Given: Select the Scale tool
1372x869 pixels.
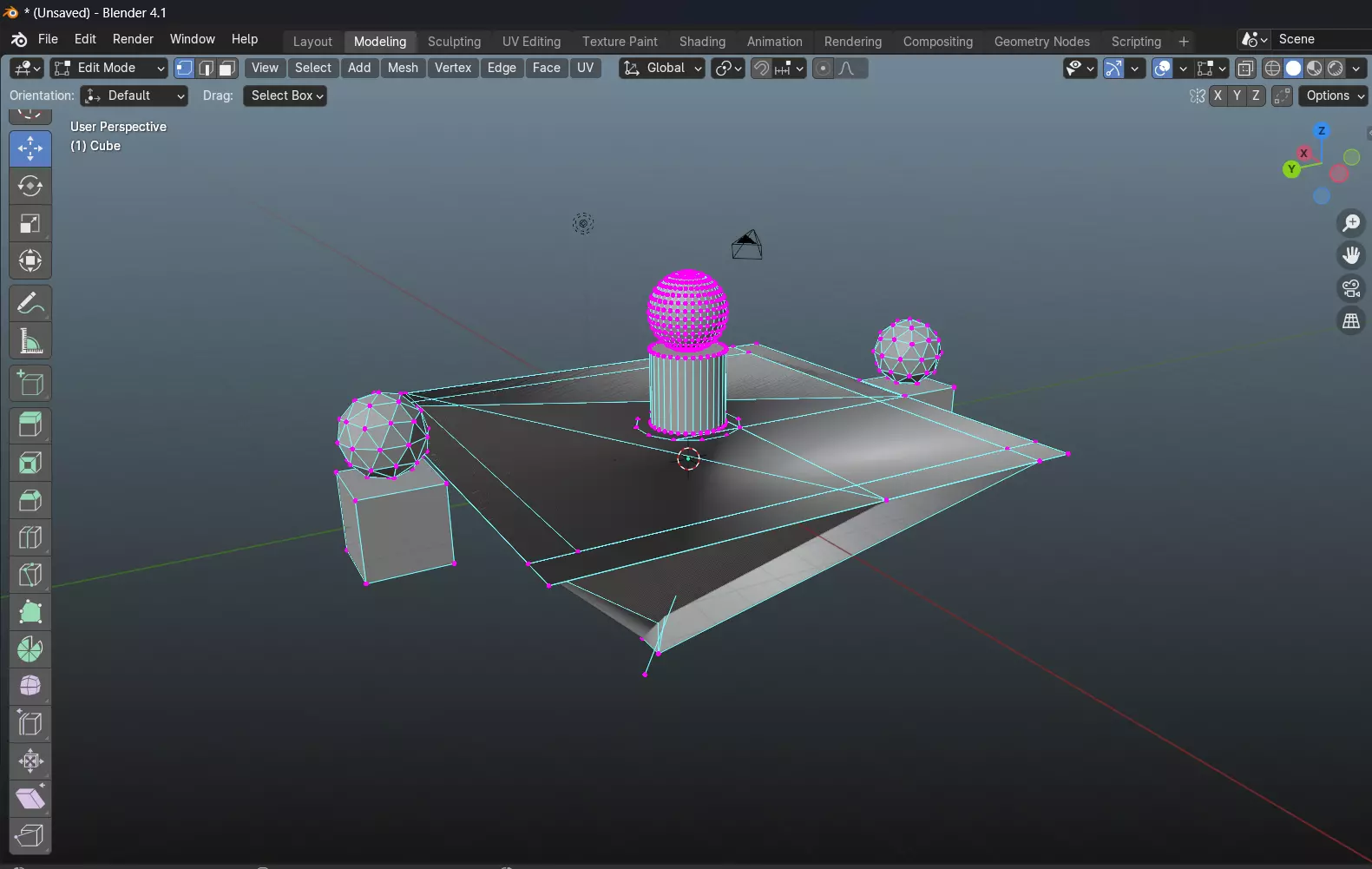Looking at the screenshot, I should pyautogui.click(x=30, y=223).
